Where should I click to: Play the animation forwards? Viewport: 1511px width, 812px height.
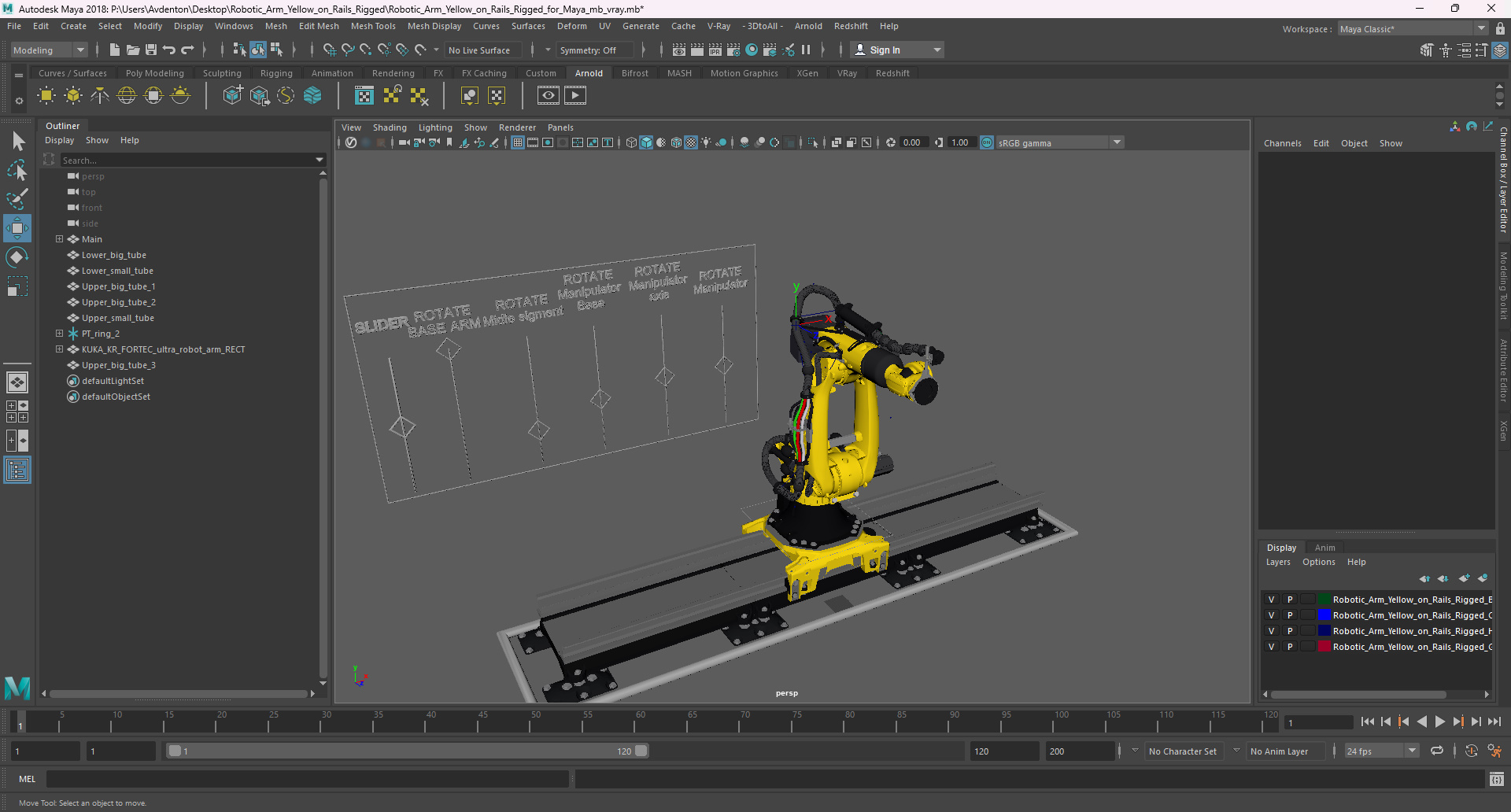coord(1439,722)
